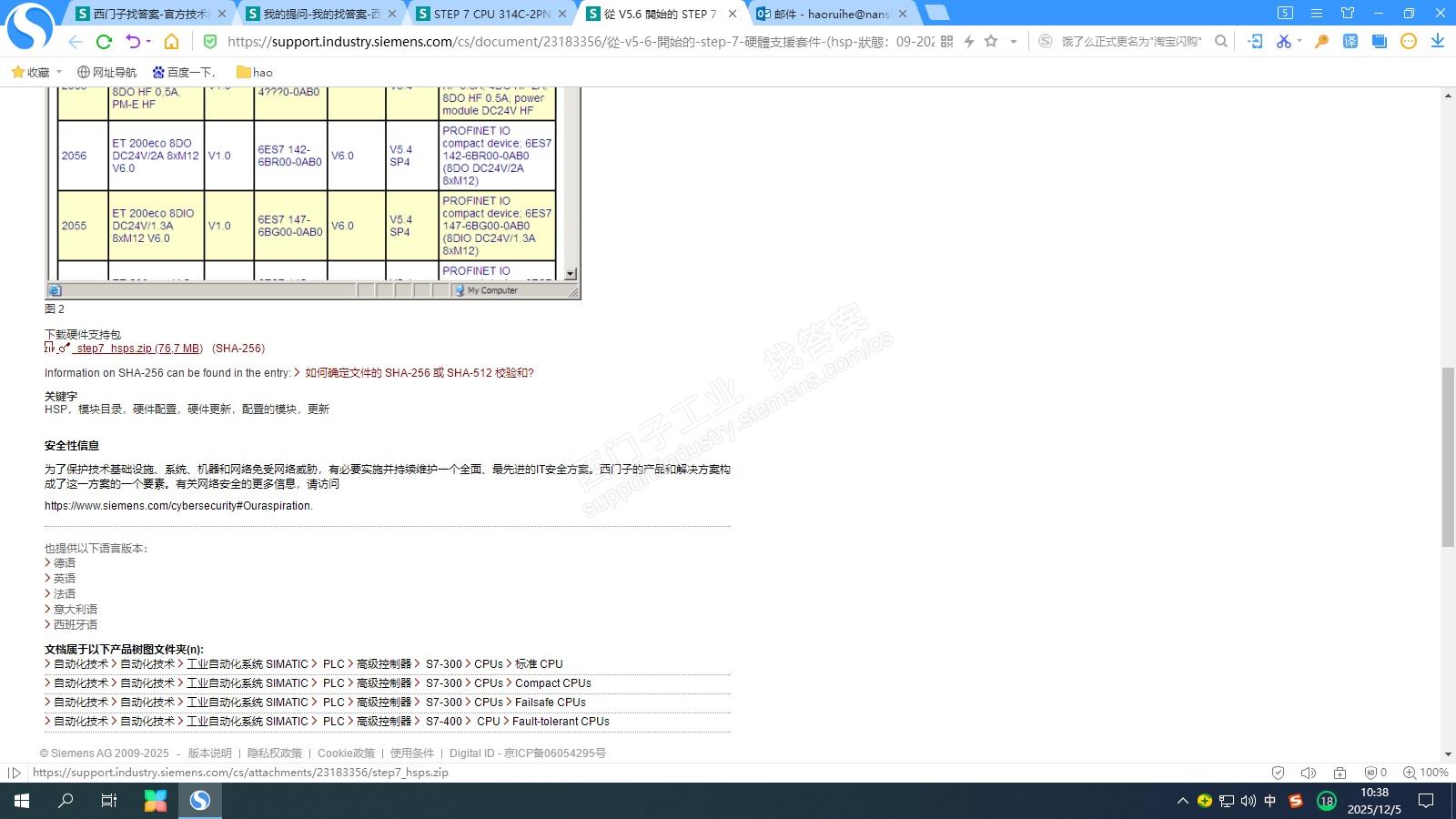Switch to the STEP 7 CPU 314C-2PN tab
Screen dimensions: 1456x819
(x=491, y=14)
